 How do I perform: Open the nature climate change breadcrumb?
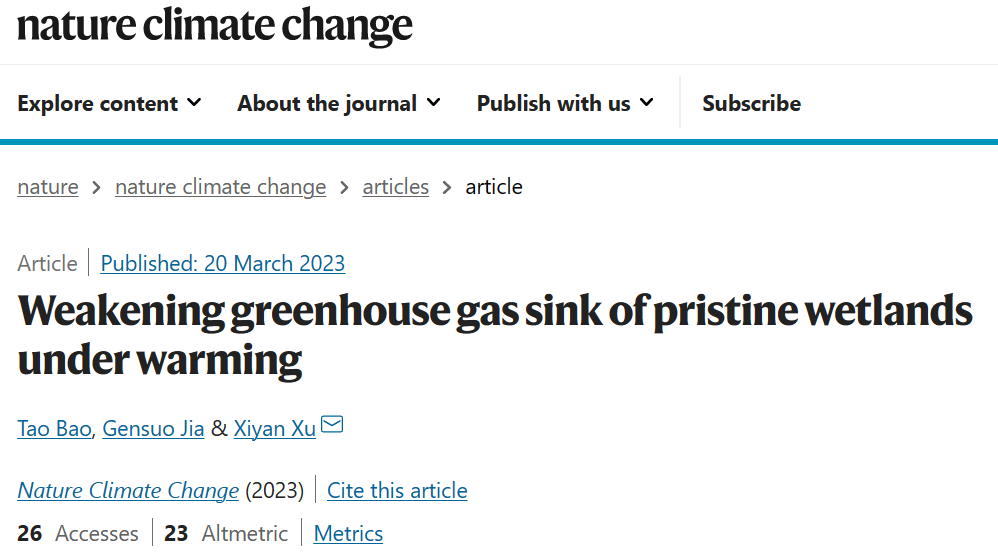point(220,187)
